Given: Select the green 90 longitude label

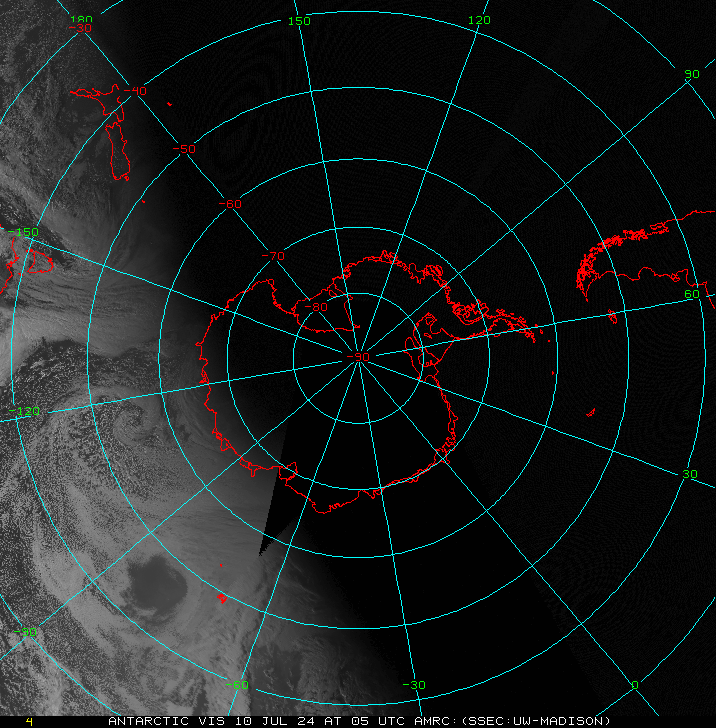Looking at the screenshot, I should tap(691, 75).
